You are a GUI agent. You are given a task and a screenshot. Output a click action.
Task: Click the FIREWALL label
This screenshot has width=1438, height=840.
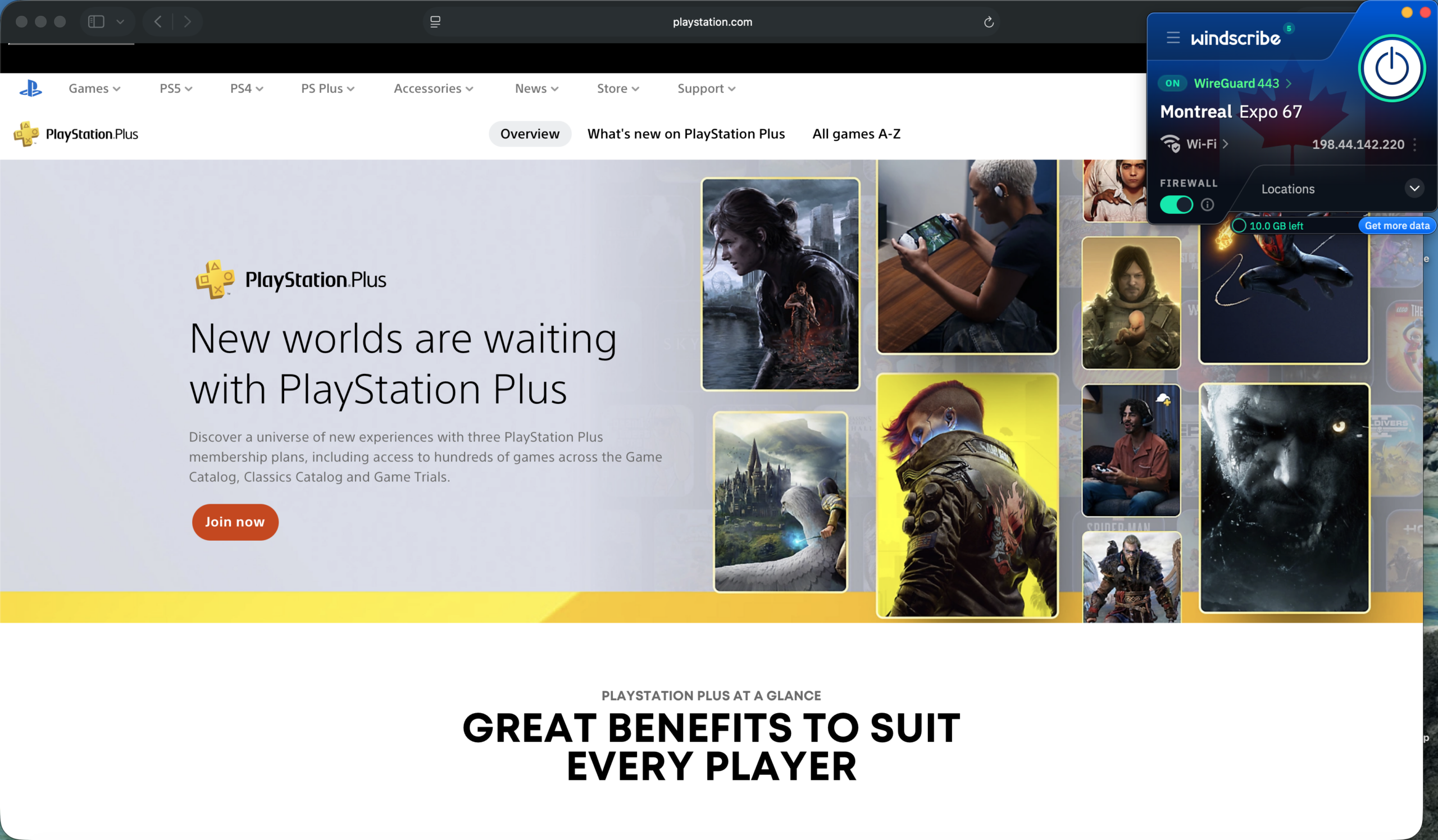click(x=1189, y=183)
